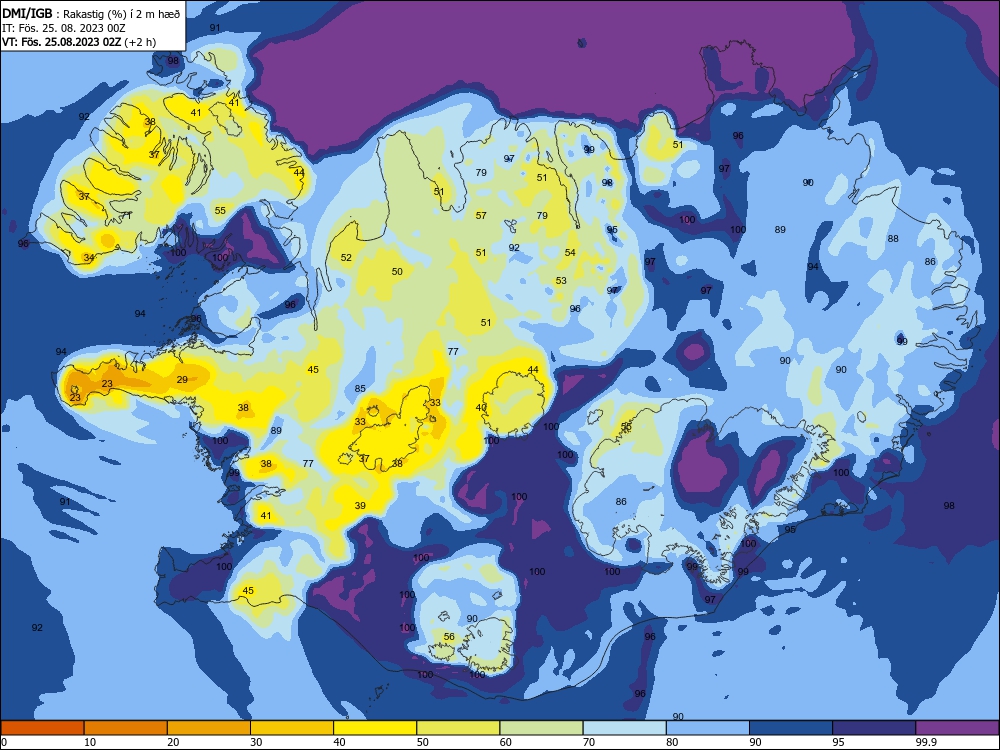
Task: Click the 'DMI/IGB' title text
Action: point(27,13)
